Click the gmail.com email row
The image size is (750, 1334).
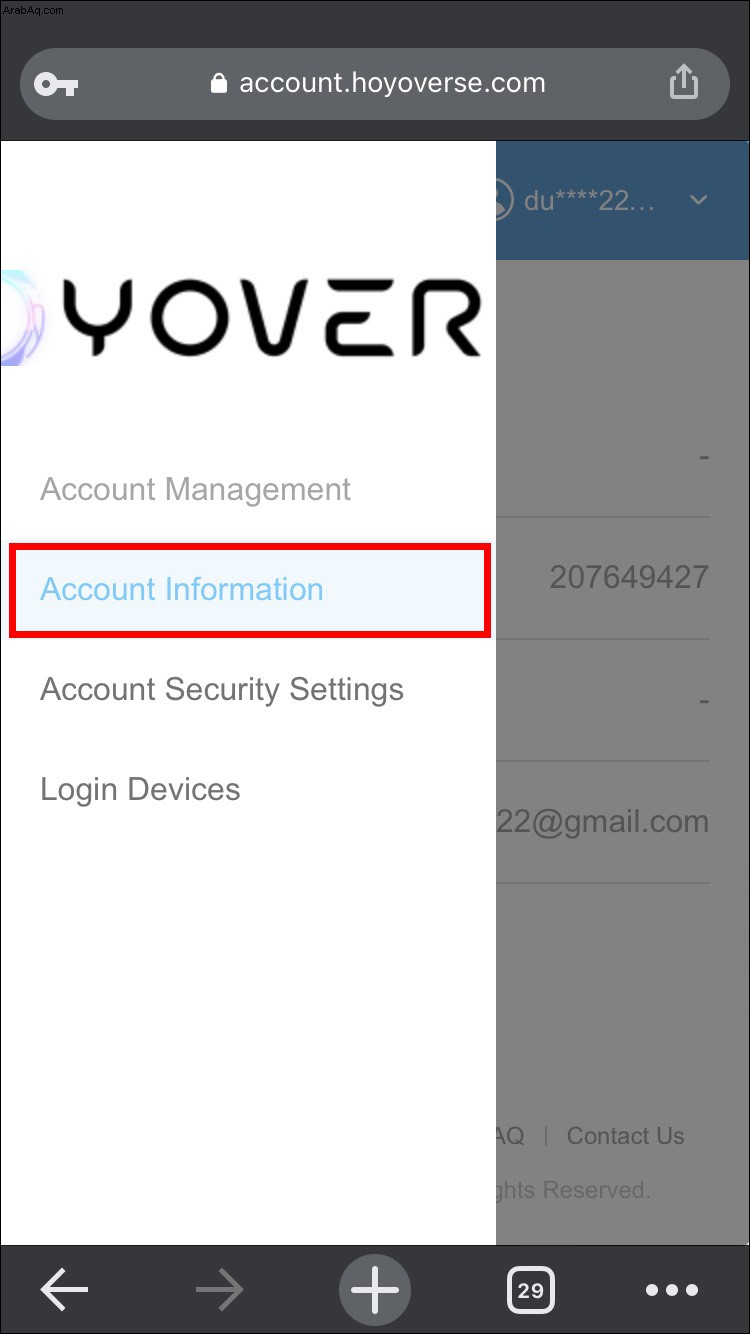point(603,822)
